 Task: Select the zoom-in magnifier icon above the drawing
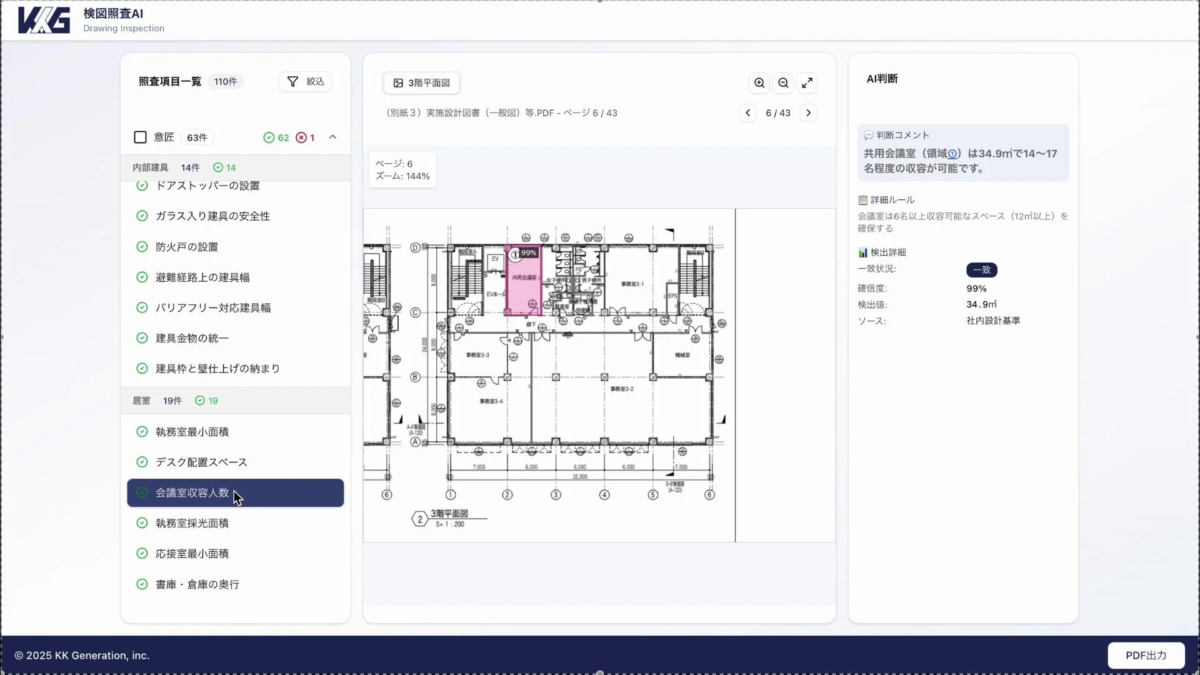761,82
